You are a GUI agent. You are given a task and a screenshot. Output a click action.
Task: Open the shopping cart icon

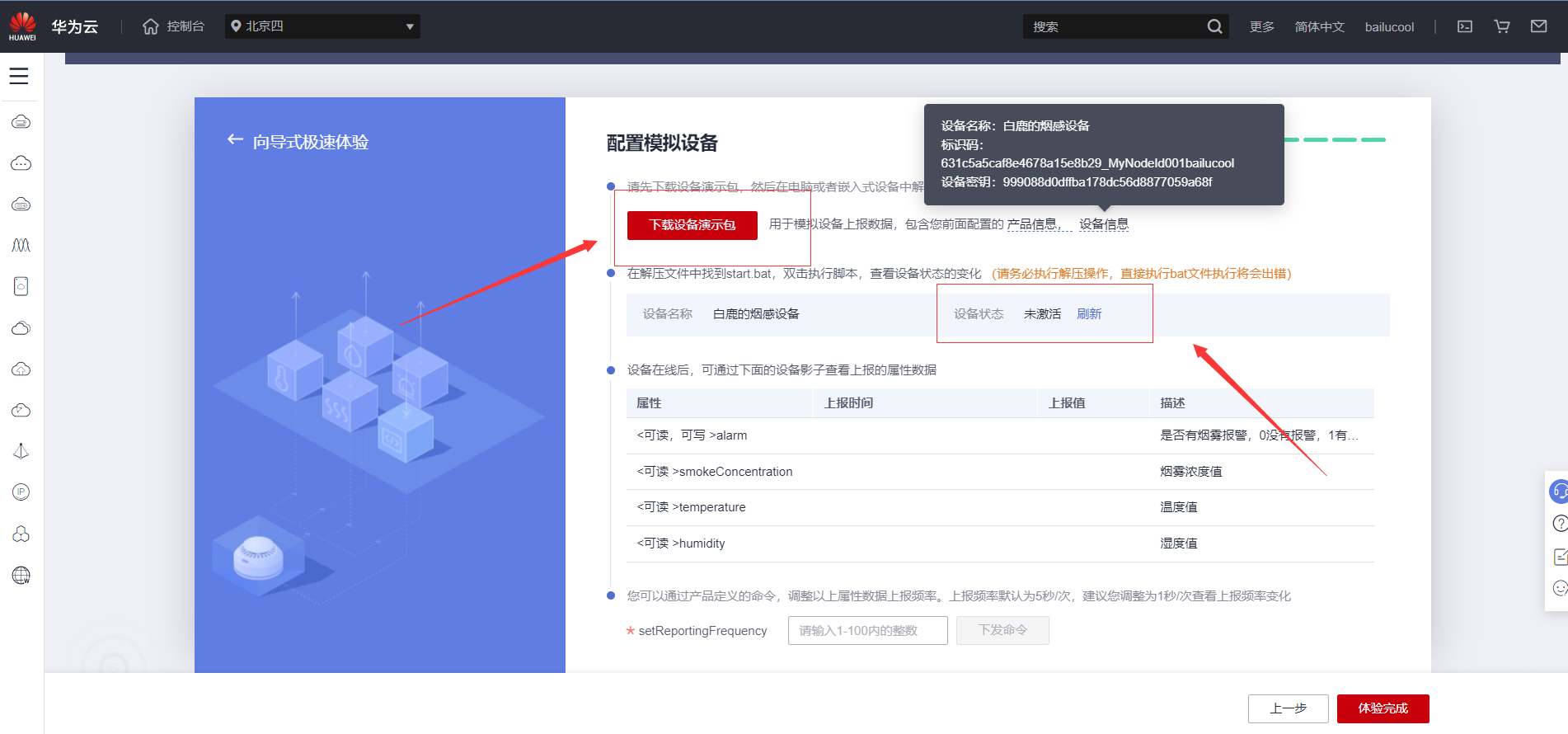1502,26
